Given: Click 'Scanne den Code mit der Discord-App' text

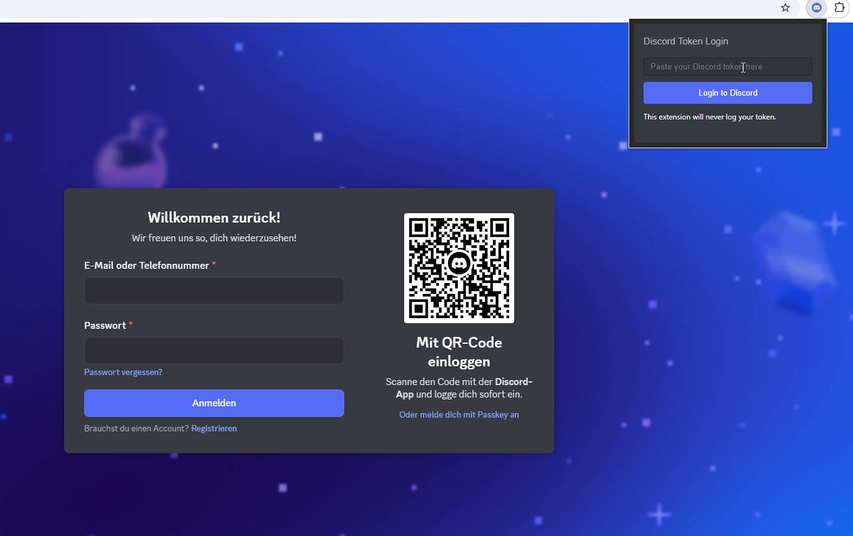Looking at the screenshot, I should click(459, 388).
